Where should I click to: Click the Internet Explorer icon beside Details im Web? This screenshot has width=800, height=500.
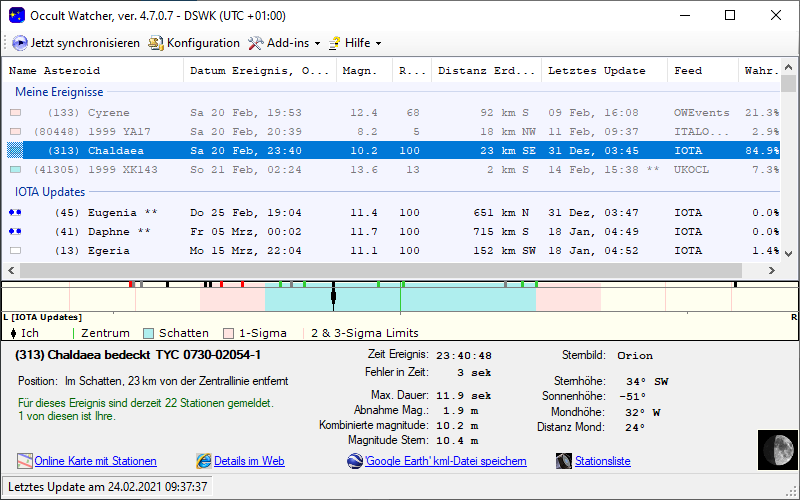tap(205, 461)
